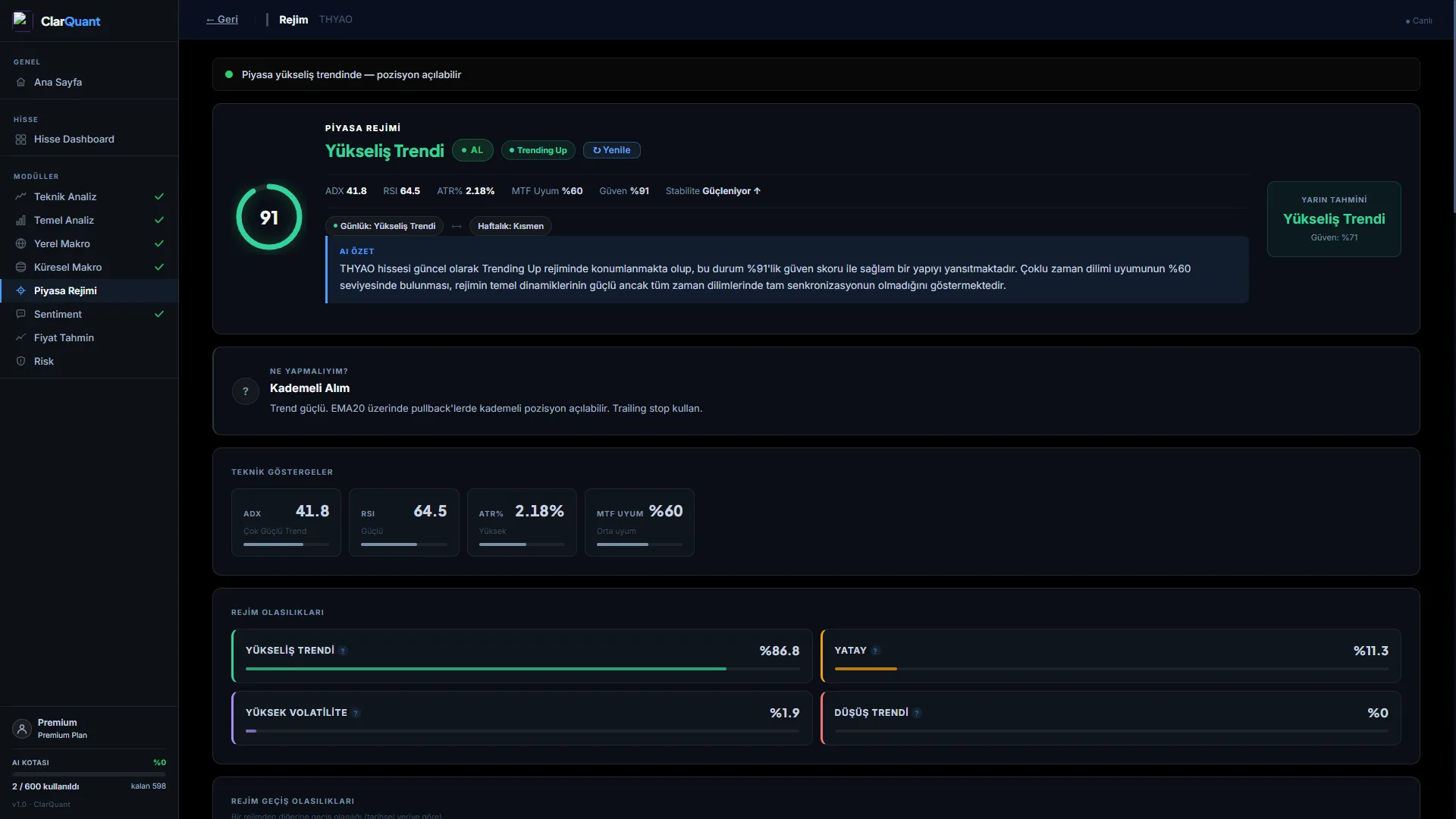Click the Canlı live status indicator
The width and height of the screenshot is (1456, 819).
(1419, 20)
